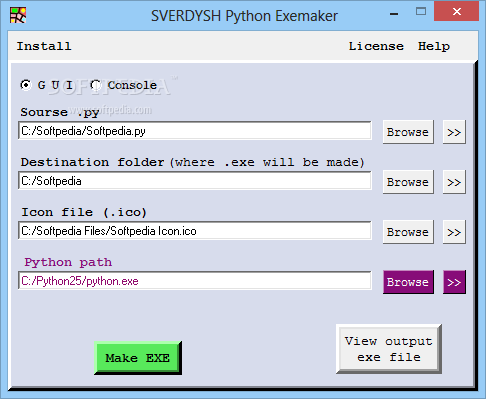Click the purple 'Python path' label
486x399 pixels.
tap(68, 262)
